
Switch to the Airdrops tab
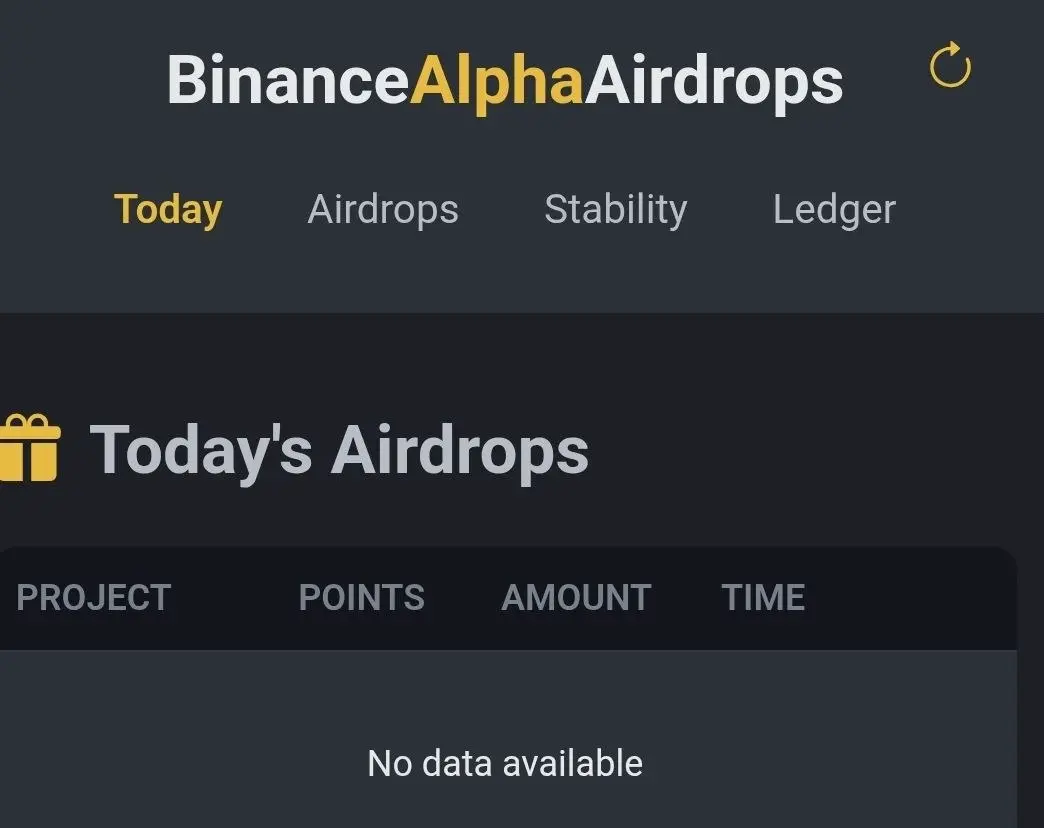[383, 210]
